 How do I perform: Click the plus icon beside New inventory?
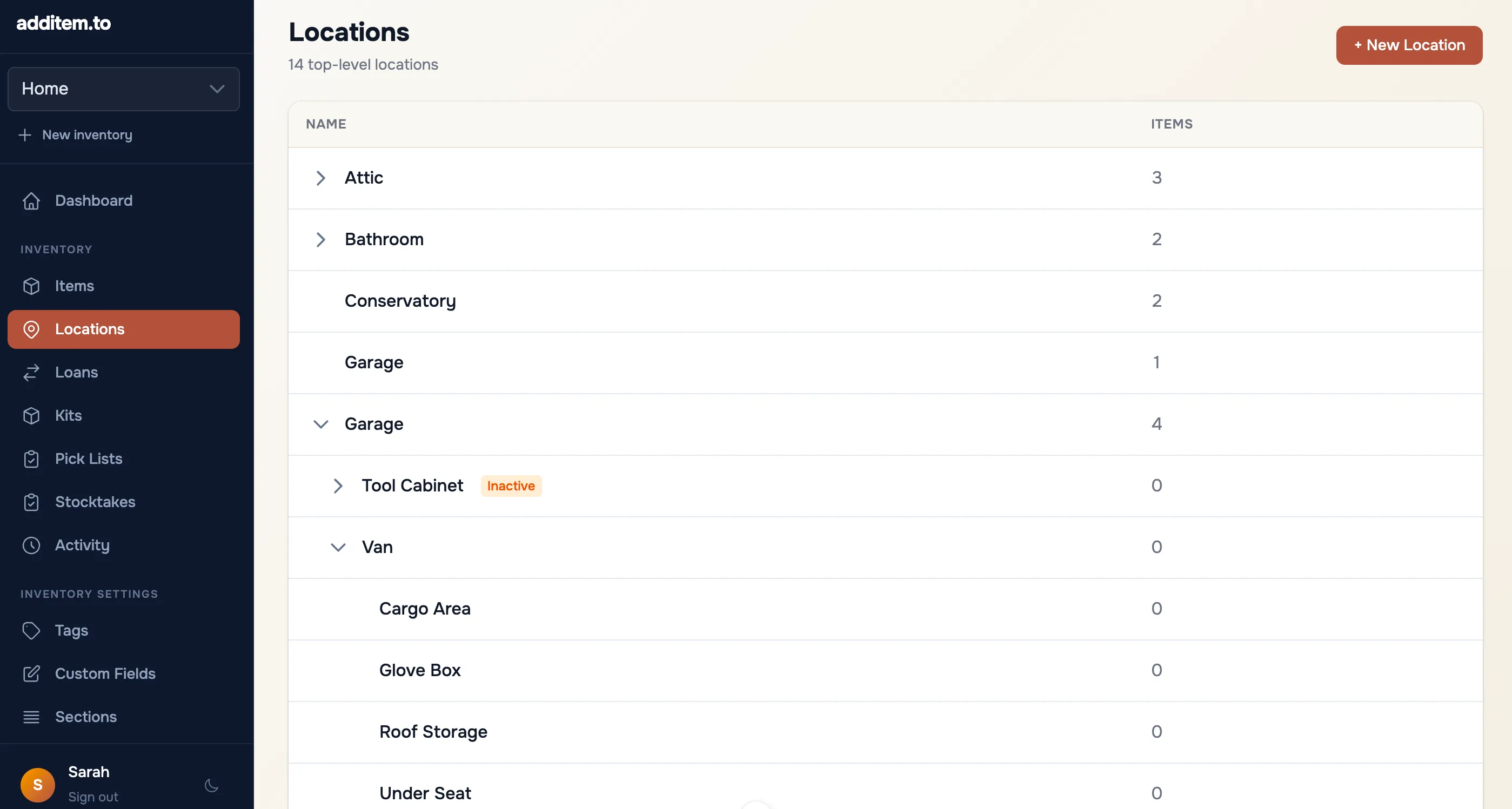tap(25, 135)
